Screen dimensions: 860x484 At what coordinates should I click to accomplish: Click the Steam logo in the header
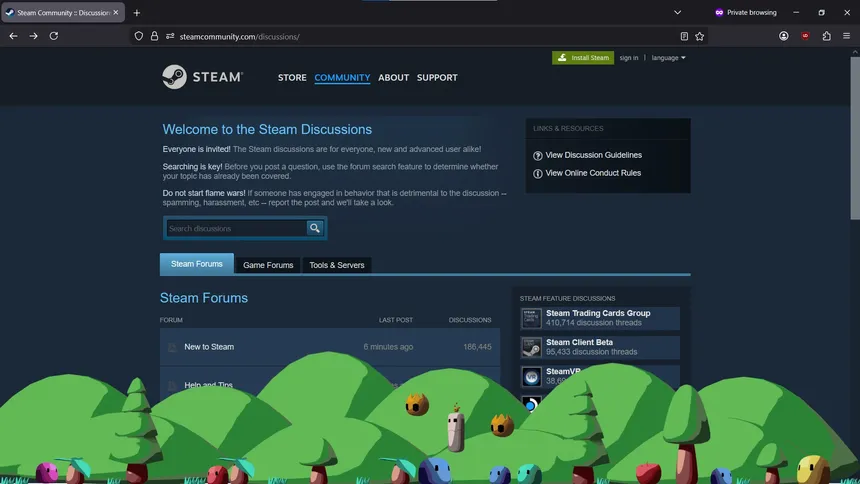coord(202,77)
